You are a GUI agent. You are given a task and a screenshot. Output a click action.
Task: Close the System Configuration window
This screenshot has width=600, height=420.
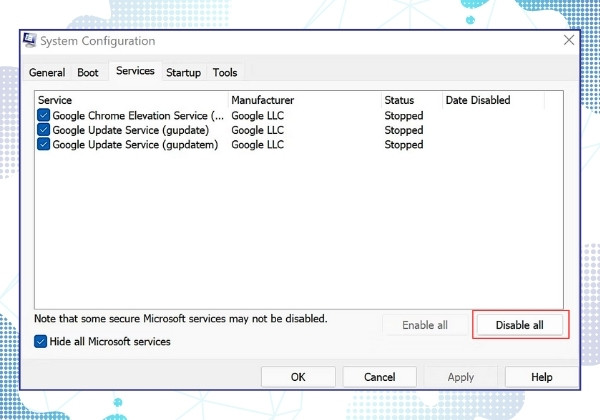tap(569, 40)
